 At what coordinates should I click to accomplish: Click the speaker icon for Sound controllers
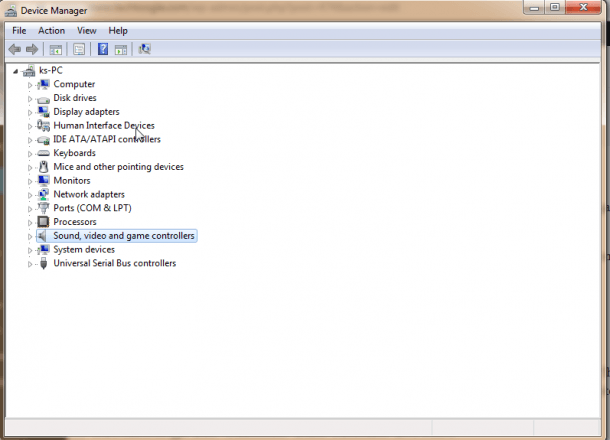(x=43, y=235)
